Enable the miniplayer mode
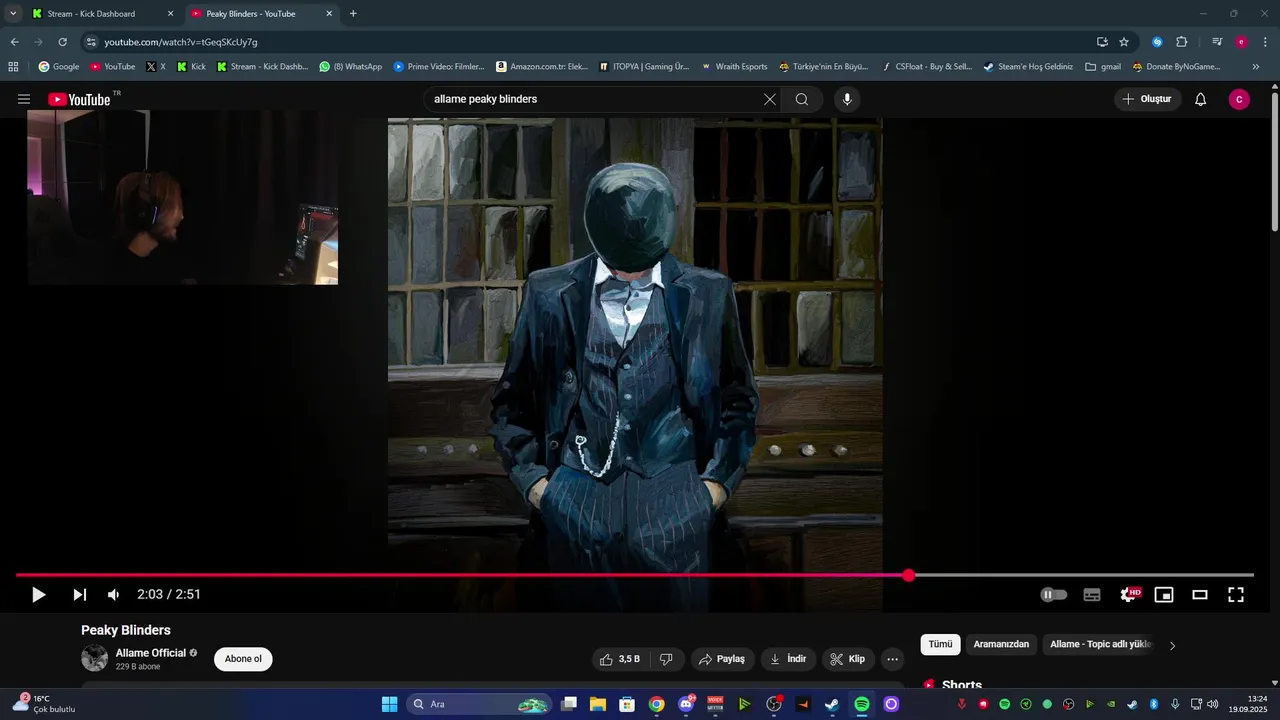The image size is (1280, 720). (x=1164, y=595)
